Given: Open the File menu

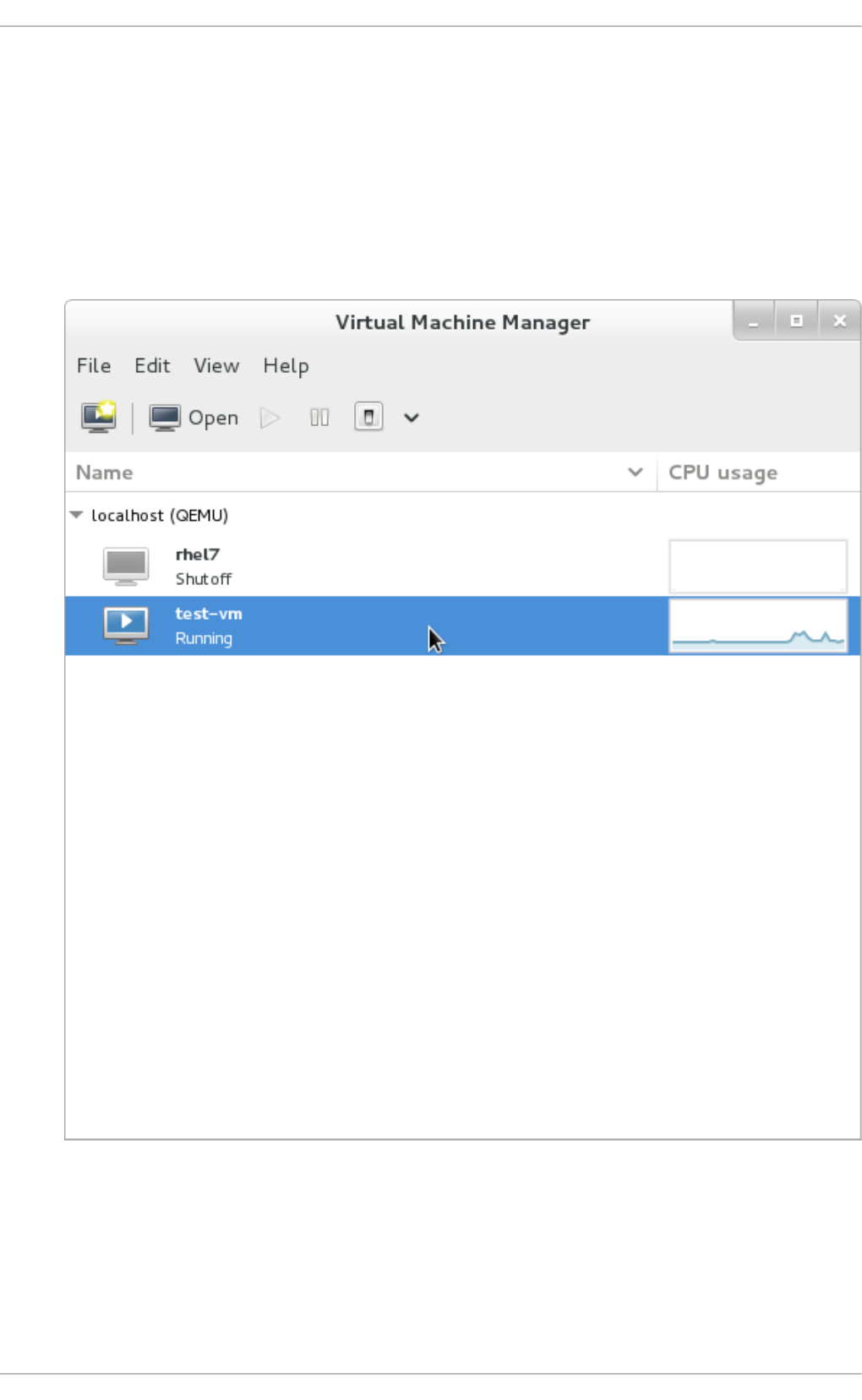Looking at the screenshot, I should (x=94, y=366).
